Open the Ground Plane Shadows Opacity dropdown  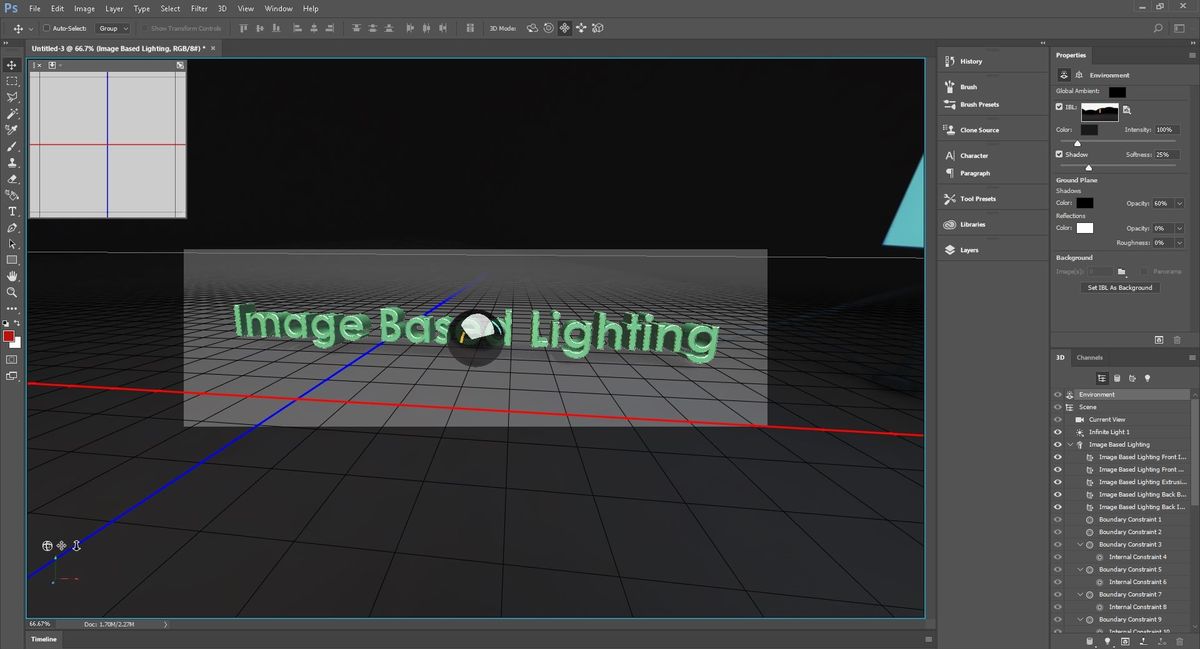click(1179, 202)
